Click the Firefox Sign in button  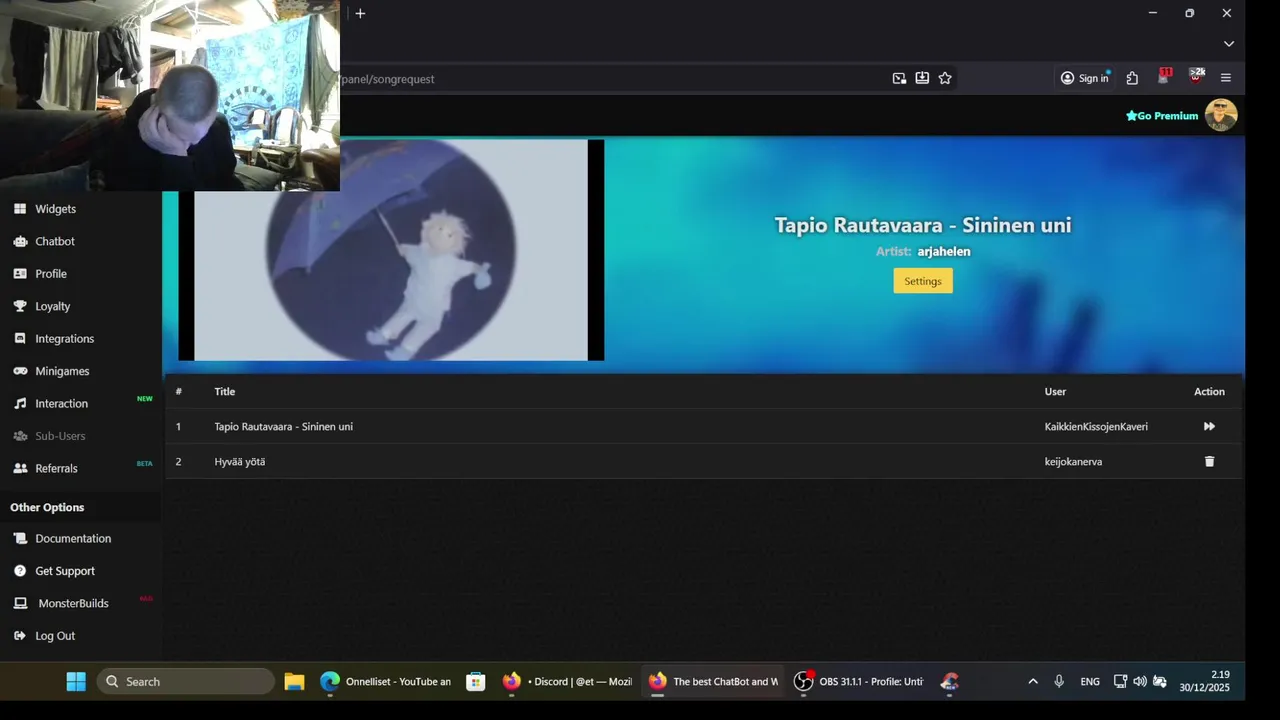click(x=1085, y=78)
